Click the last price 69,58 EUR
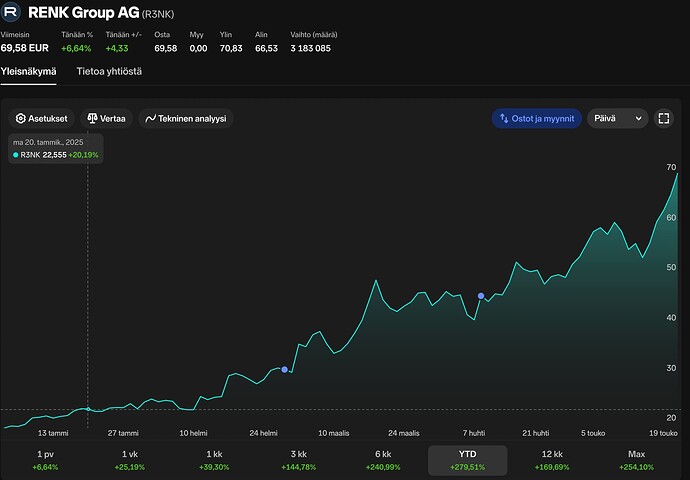 tap(25, 48)
